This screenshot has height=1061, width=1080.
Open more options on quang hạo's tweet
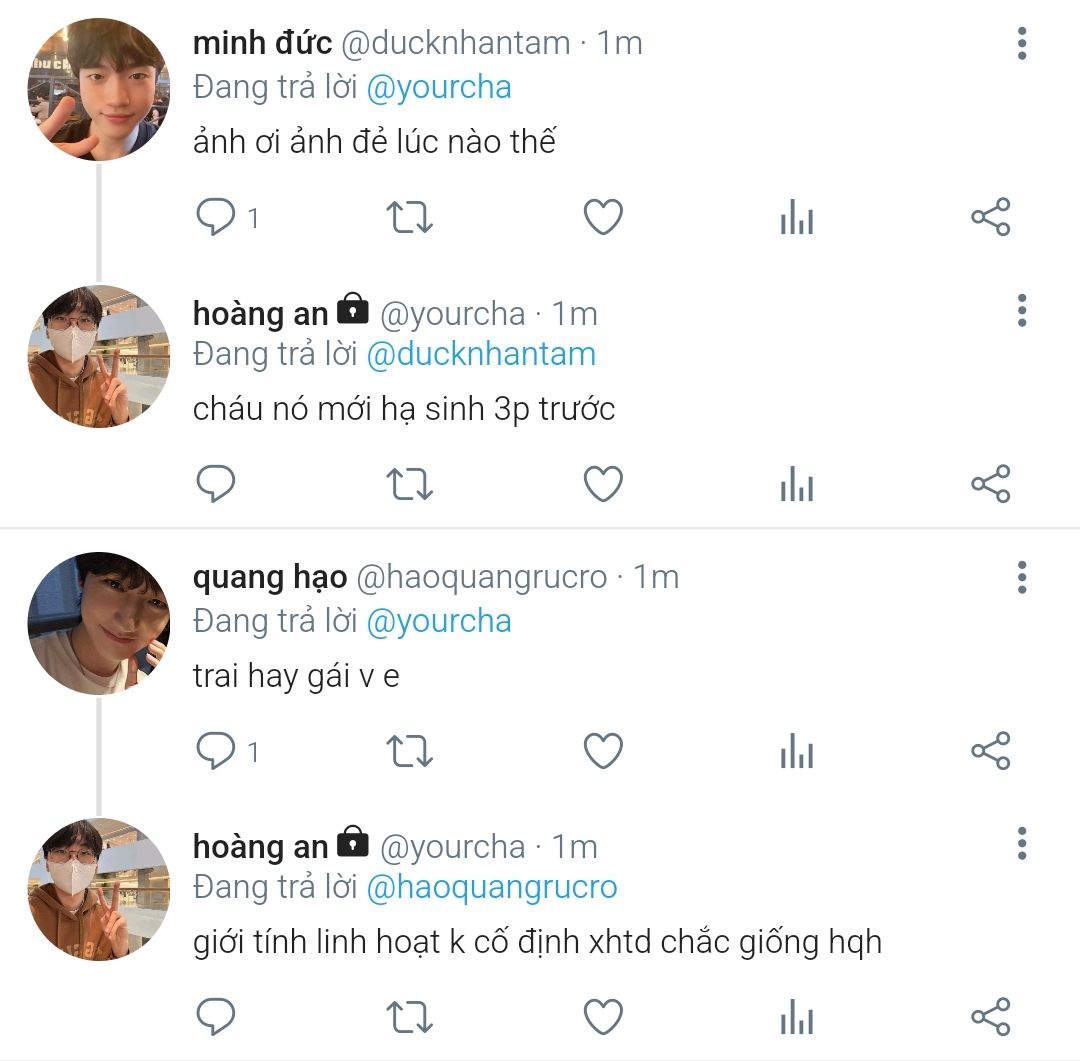click(x=1021, y=578)
